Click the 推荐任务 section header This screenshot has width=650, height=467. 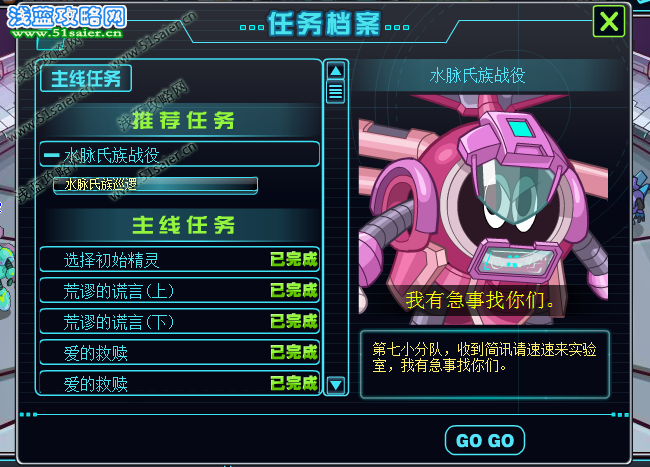(182, 121)
